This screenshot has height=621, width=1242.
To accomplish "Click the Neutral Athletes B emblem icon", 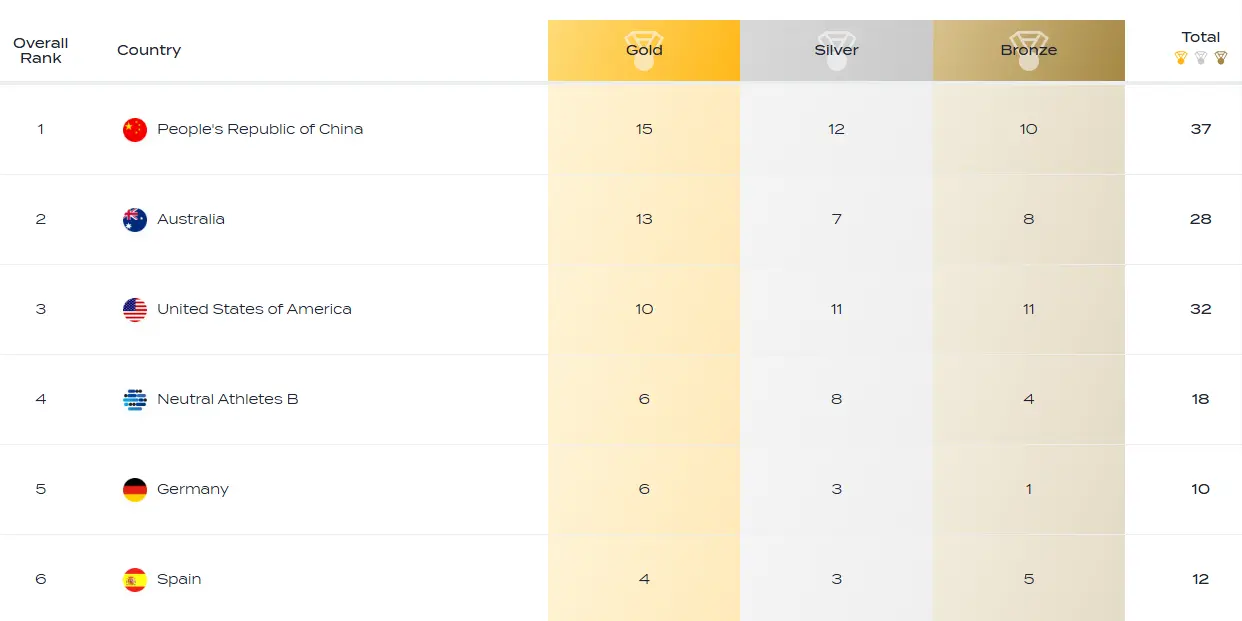I will click(x=135, y=400).
